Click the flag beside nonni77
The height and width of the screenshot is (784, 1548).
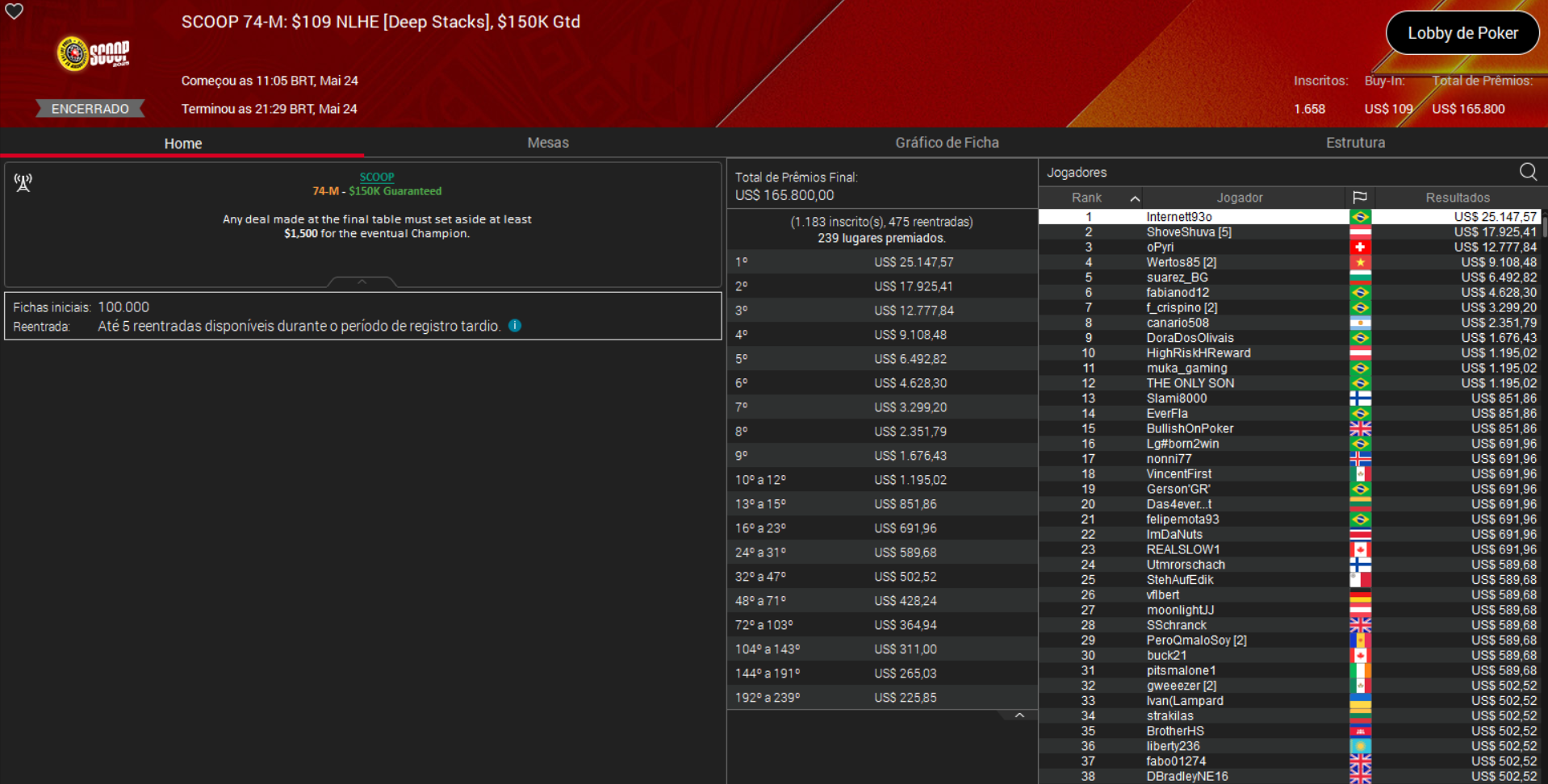pos(1360,459)
